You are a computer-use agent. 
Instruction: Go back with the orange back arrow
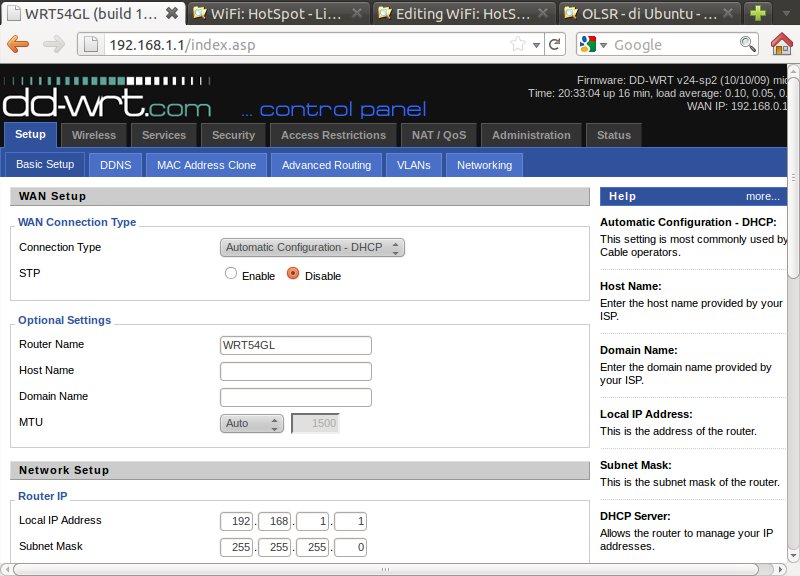point(18,44)
